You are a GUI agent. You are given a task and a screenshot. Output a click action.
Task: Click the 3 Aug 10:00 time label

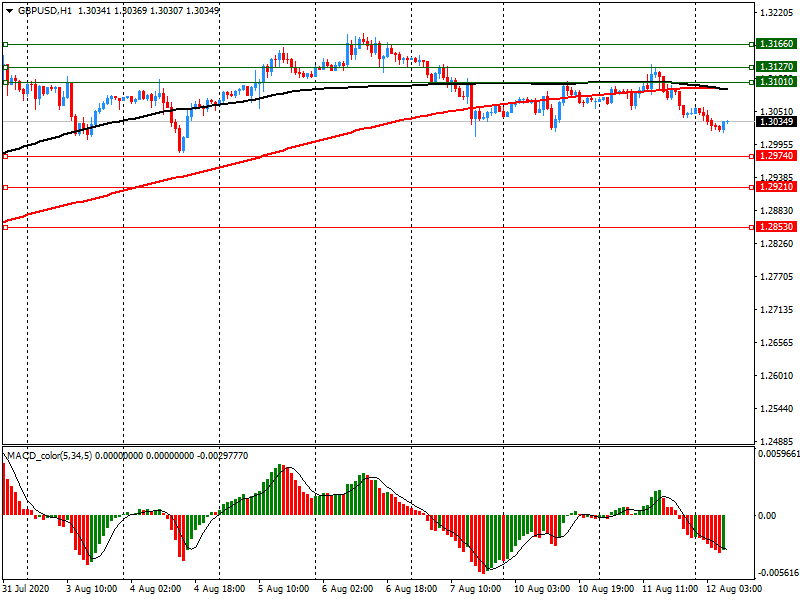click(x=91, y=589)
